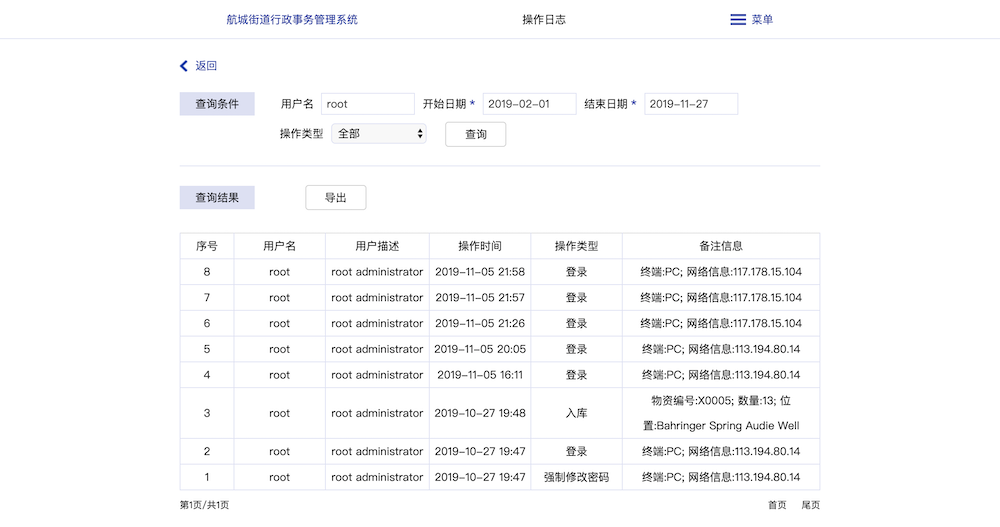
Task: Select time cell 2019-11-05 21:58
Action: coord(480,272)
